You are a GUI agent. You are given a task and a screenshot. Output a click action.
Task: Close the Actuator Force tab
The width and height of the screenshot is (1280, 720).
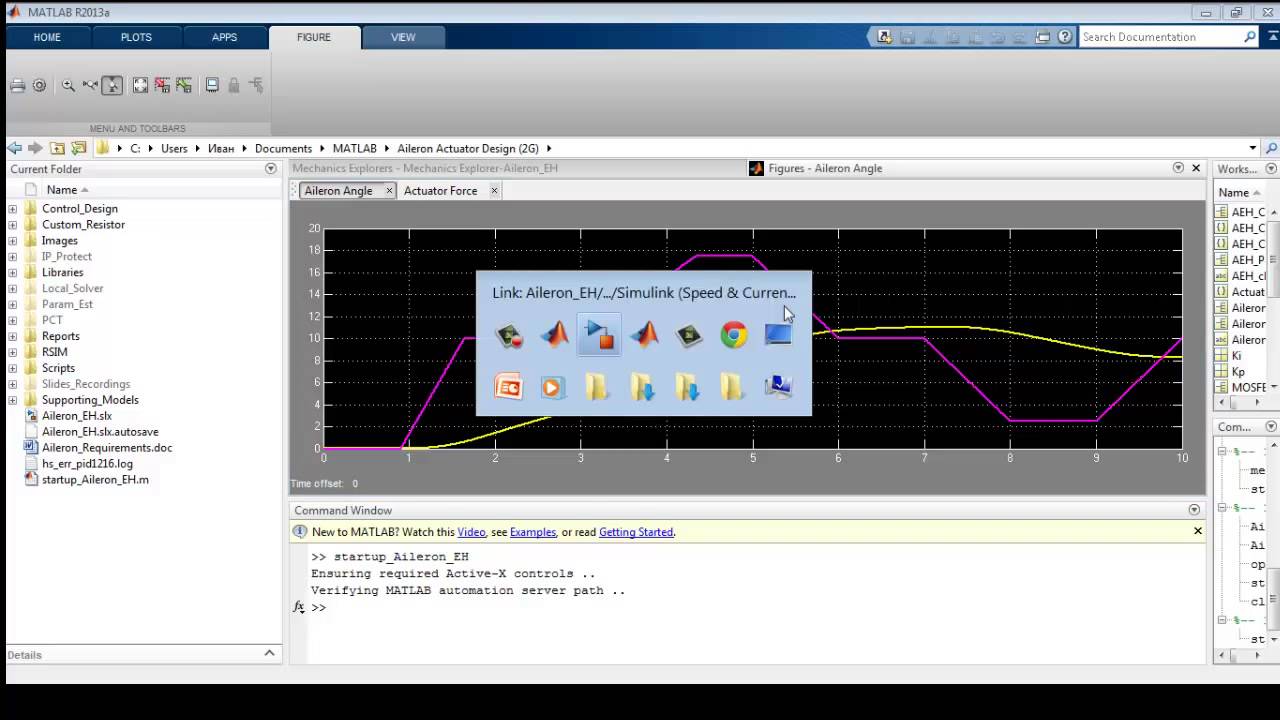pos(494,190)
